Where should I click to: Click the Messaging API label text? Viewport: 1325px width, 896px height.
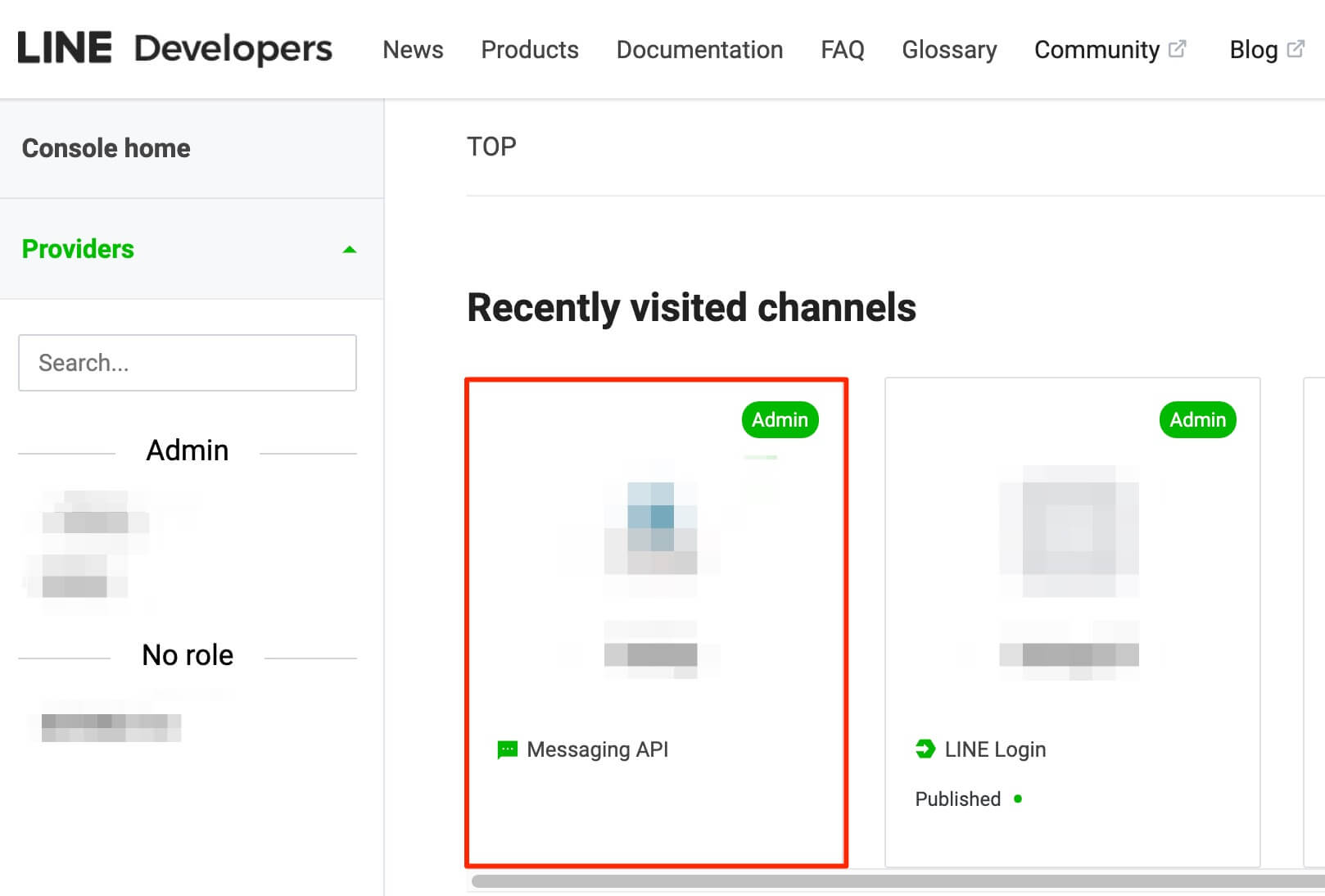(598, 749)
